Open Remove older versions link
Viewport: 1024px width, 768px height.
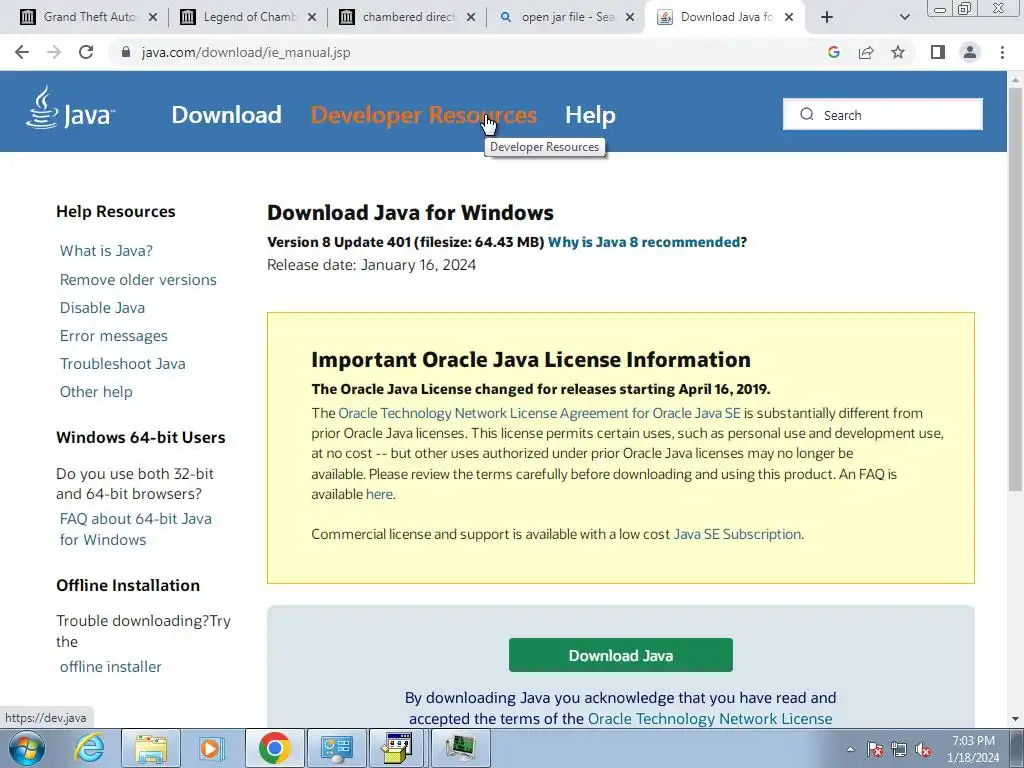point(138,280)
